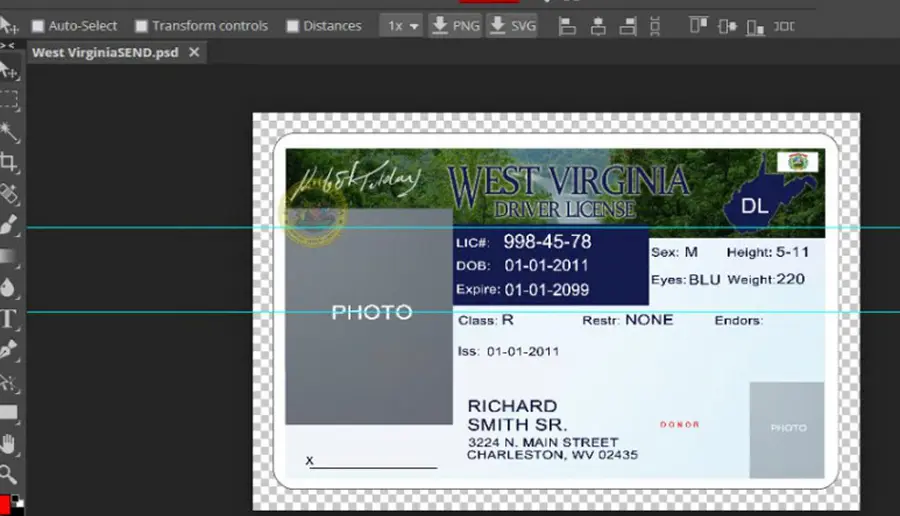The image size is (900, 516).
Task: Export the image via PNG button
Action: pos(456,26)
